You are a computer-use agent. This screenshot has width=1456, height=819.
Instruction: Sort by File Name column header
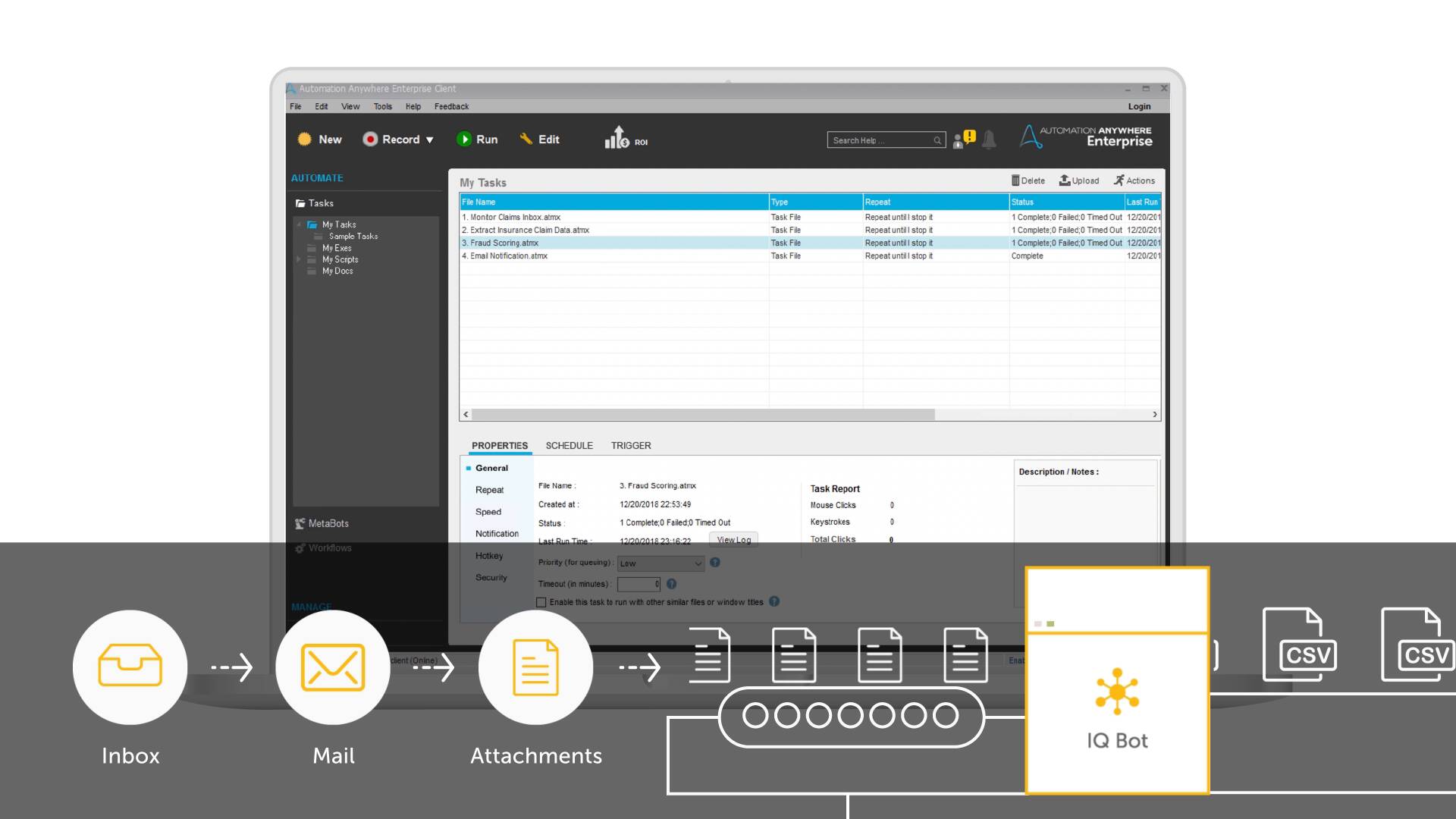(x=614, y=202)
